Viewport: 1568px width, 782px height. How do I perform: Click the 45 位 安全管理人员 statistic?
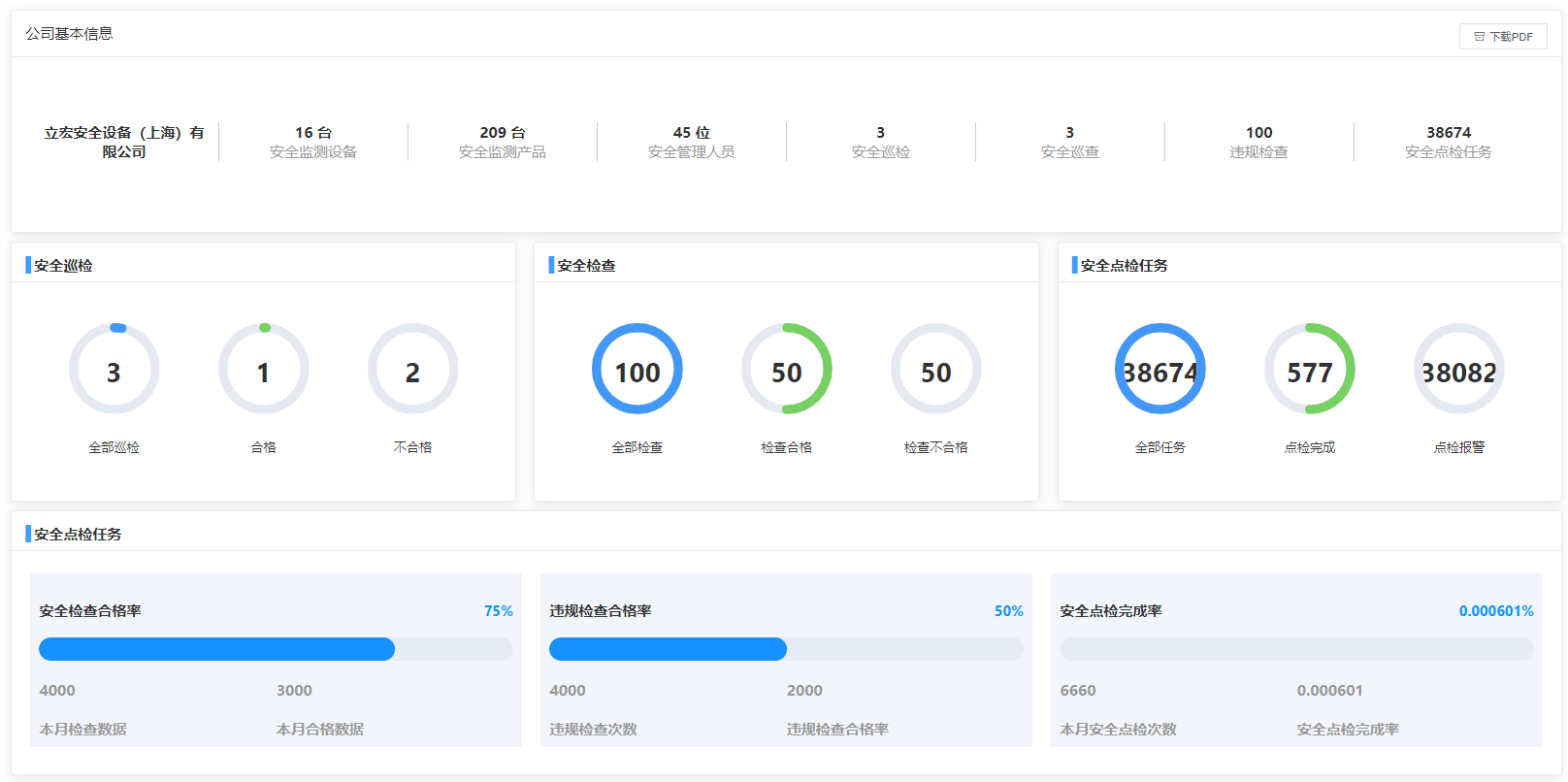tap(692, 142)
